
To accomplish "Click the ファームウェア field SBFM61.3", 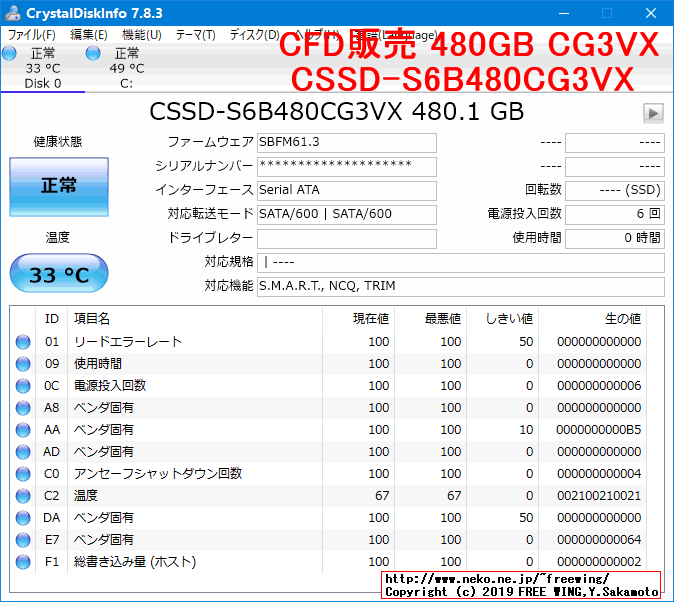I will (x=347, y=143).
